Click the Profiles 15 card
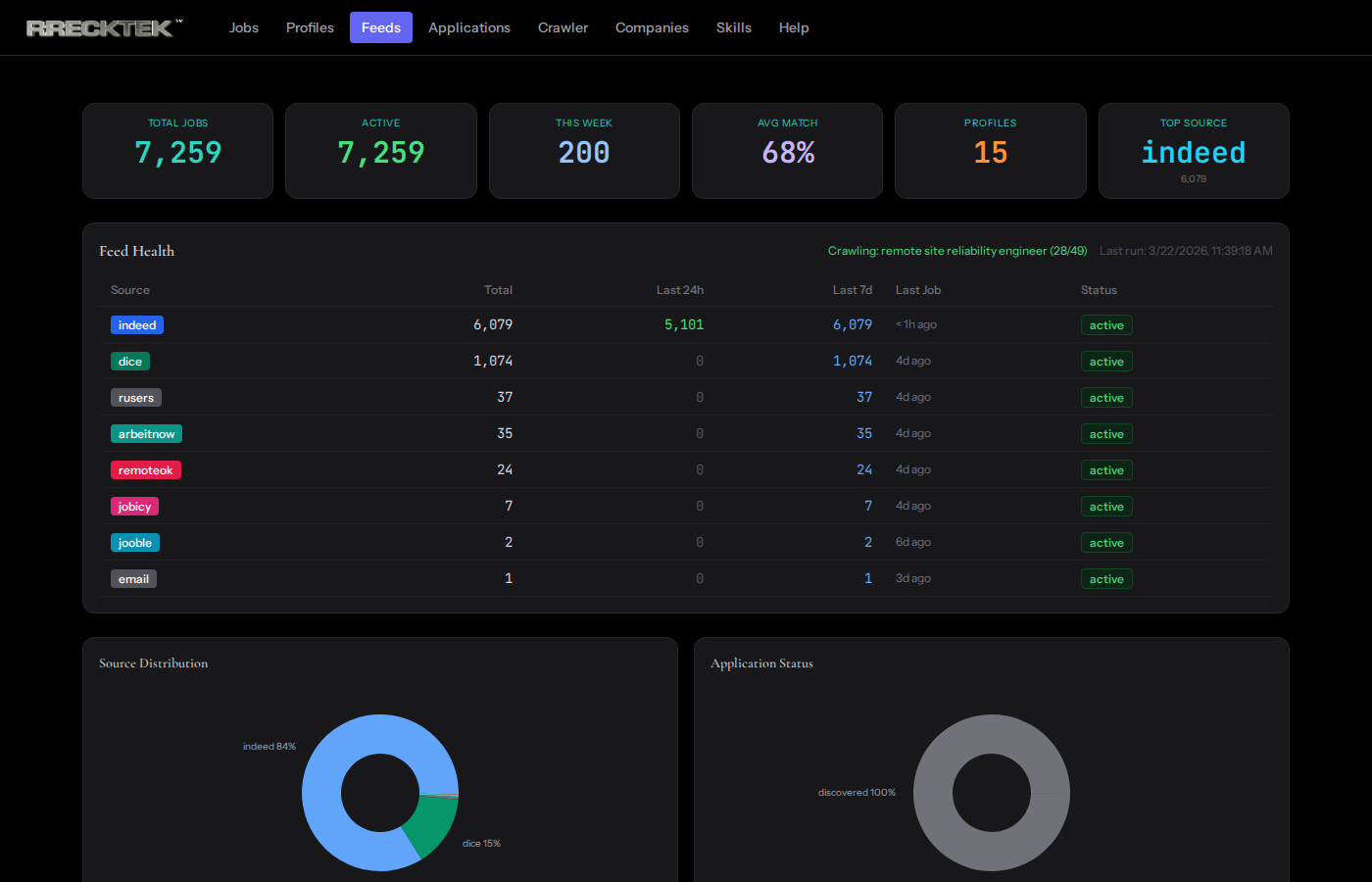 coord(991,151)
